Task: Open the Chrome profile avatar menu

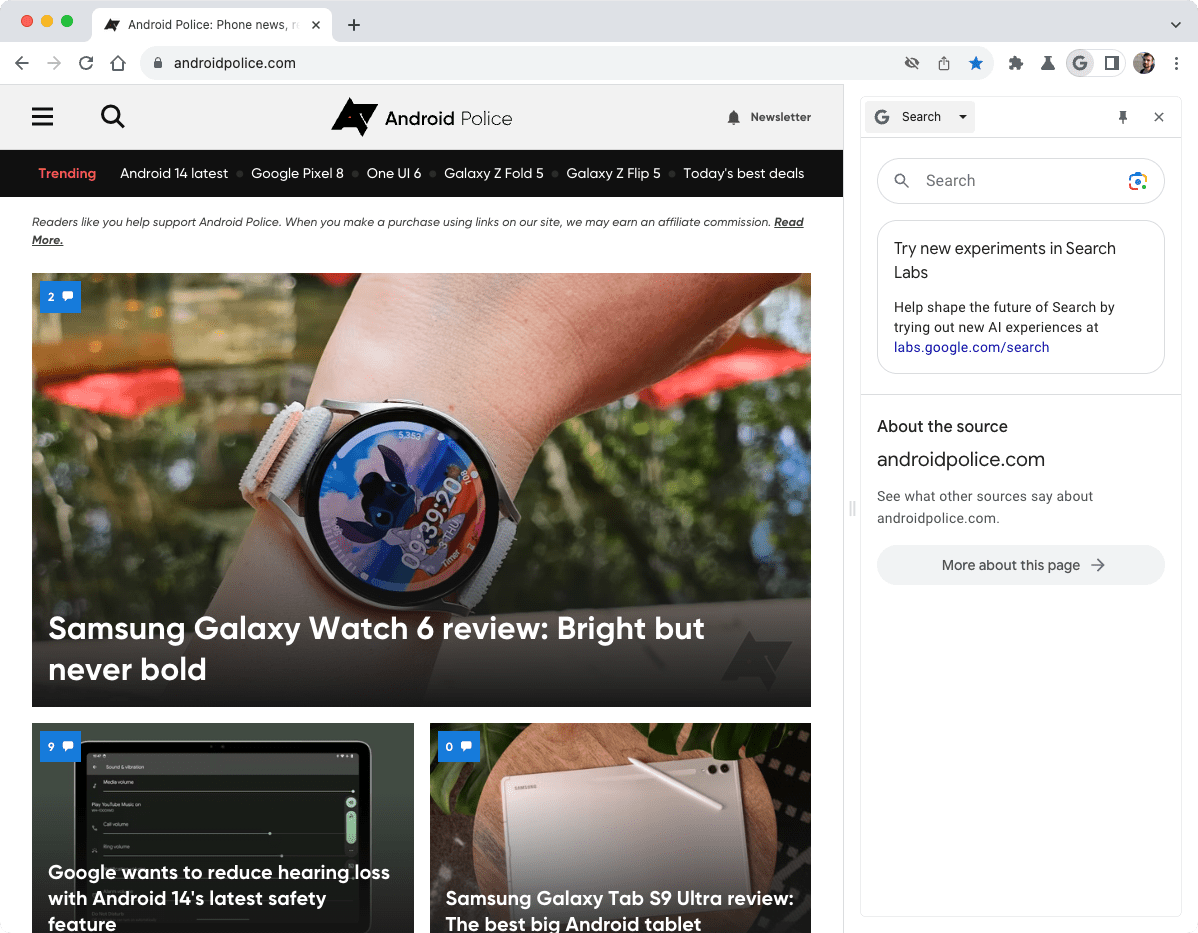Action: (1144, 63)
